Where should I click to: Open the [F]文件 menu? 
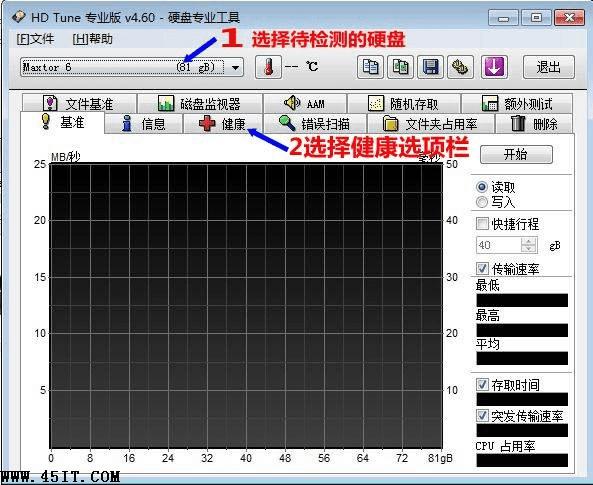click(x=35, y=39)
